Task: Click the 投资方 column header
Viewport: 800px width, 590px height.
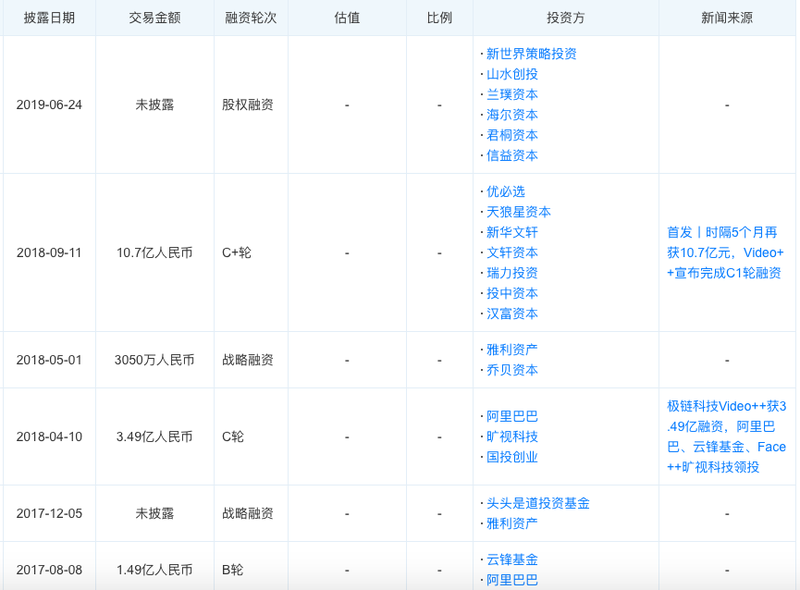Action: [x=565, y=18]
